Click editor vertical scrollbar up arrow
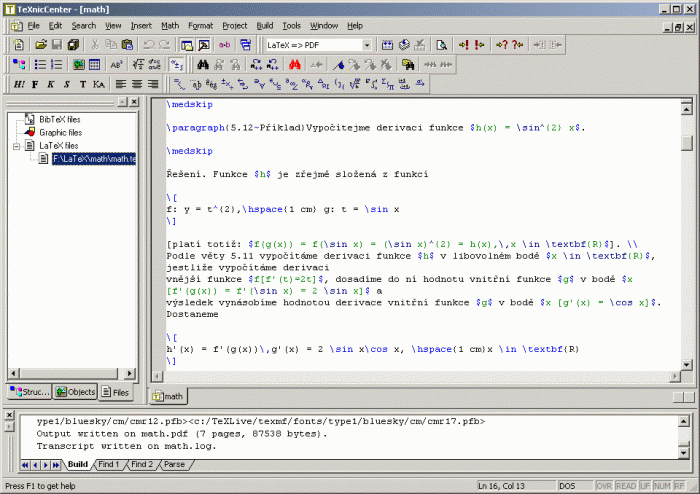700x494 pixels. point(687,108)
